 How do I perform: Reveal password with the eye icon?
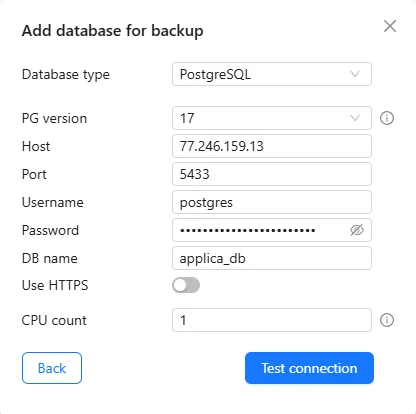[357, 230]
